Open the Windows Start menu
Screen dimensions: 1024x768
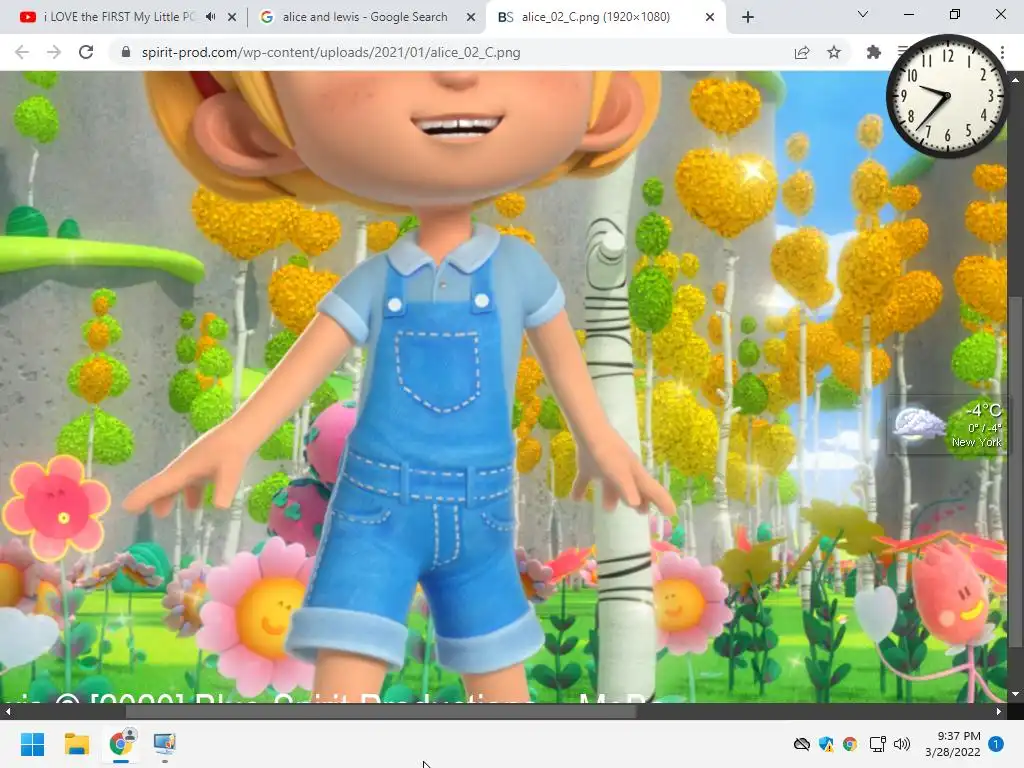pos(32,744)
